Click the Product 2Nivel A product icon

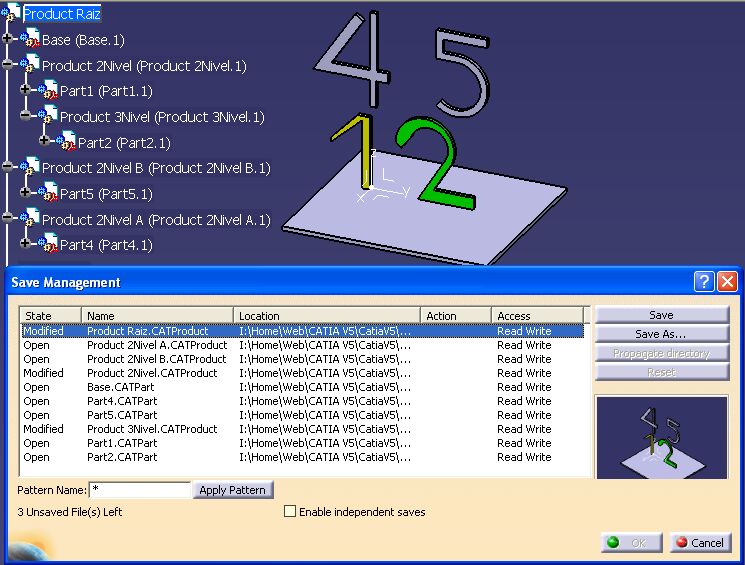coord(29,218)
